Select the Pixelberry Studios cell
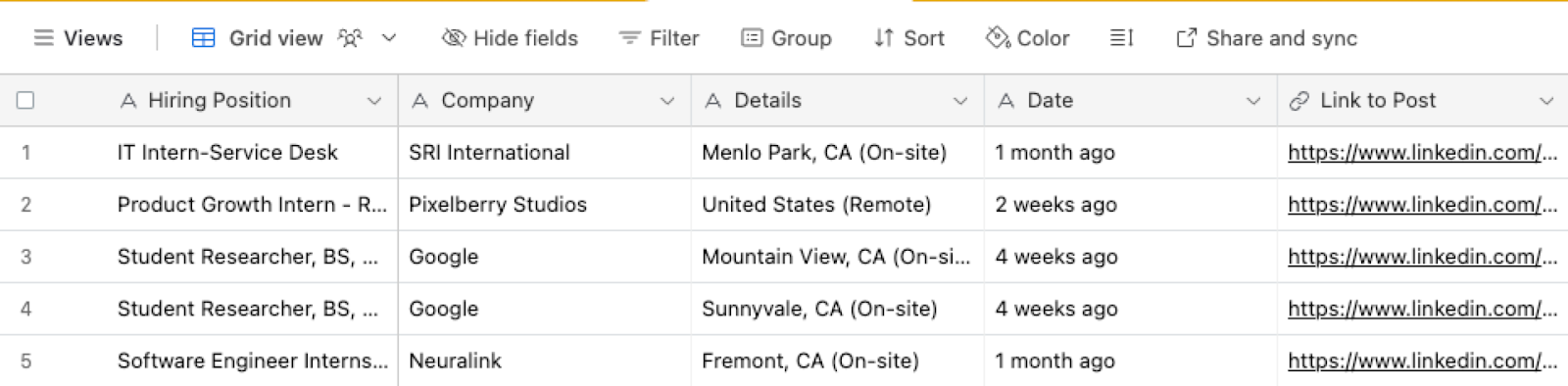Image resolution: width=1568 pixels, height=386 pixels. coord(545,205)
